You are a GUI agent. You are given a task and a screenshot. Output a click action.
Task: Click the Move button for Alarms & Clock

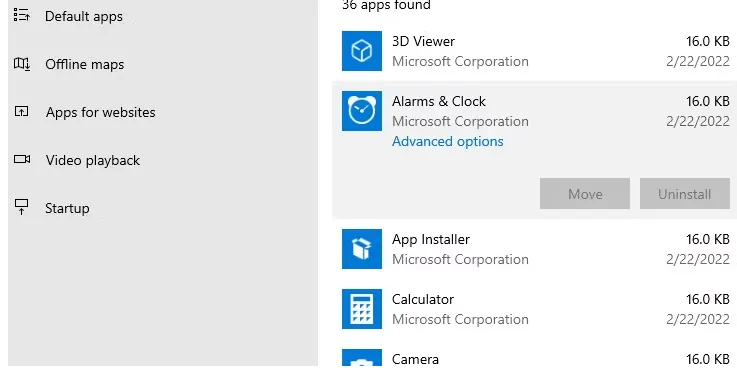[585, 194]
